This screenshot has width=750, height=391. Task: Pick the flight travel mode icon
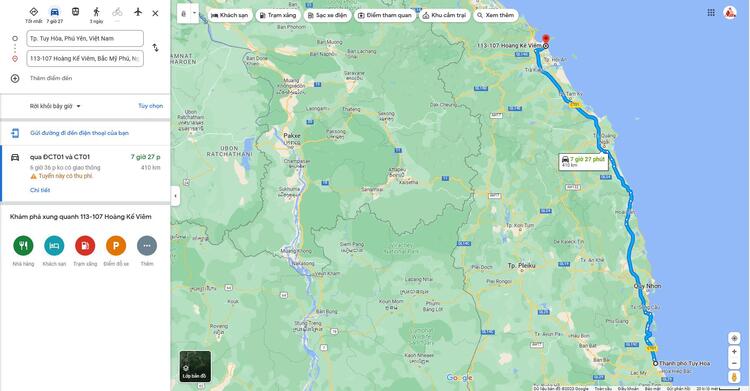(138, 12)
